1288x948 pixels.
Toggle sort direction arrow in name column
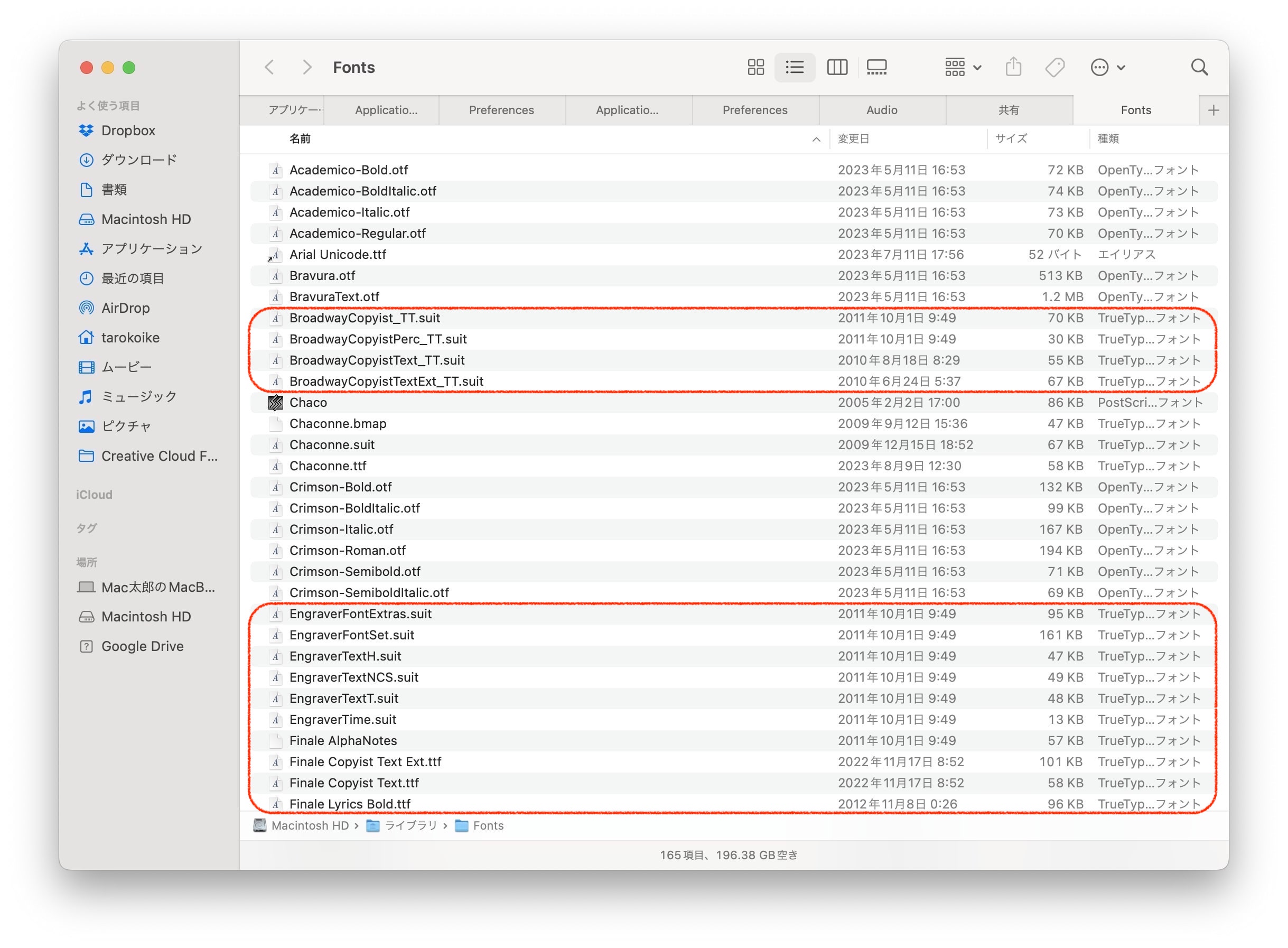[816, 140]
